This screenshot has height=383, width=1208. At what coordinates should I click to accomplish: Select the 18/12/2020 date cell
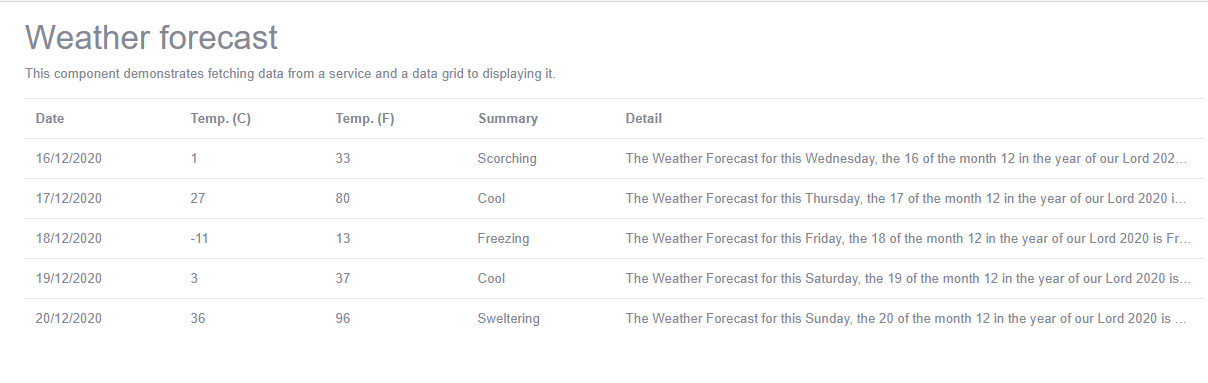(x=69, y=238)
